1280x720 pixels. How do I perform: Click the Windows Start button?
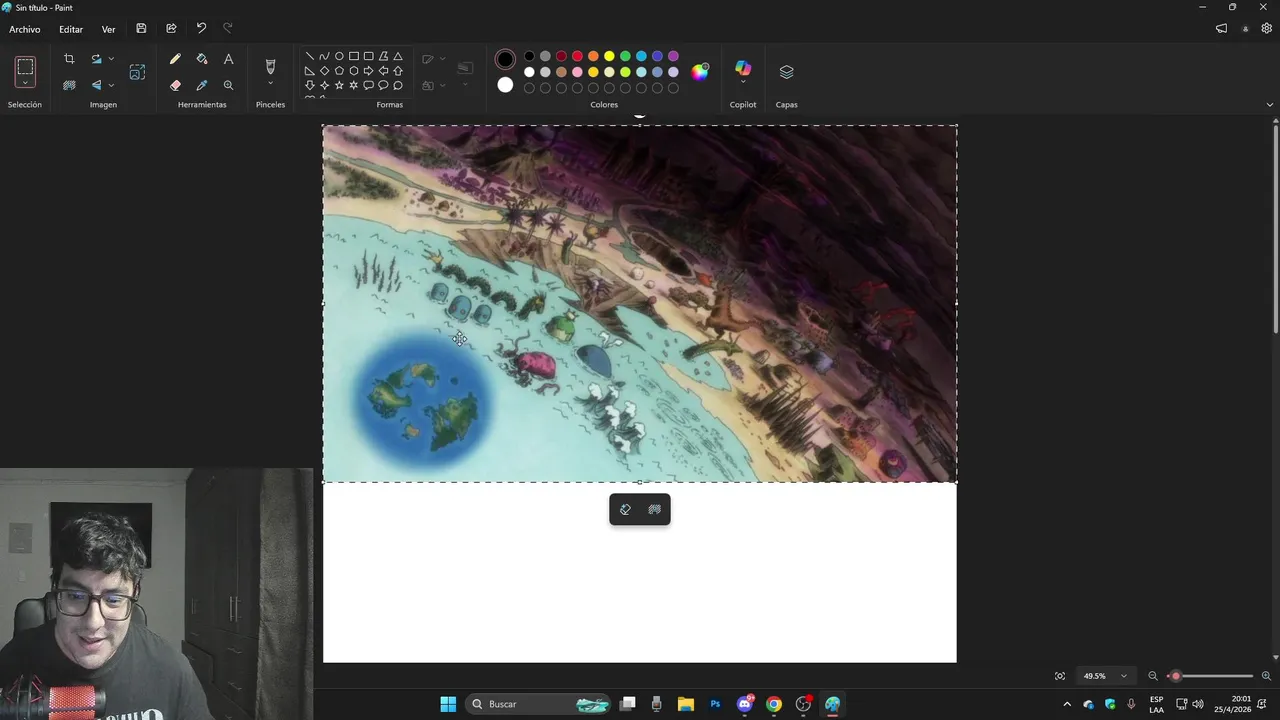(x=448, y=704)
